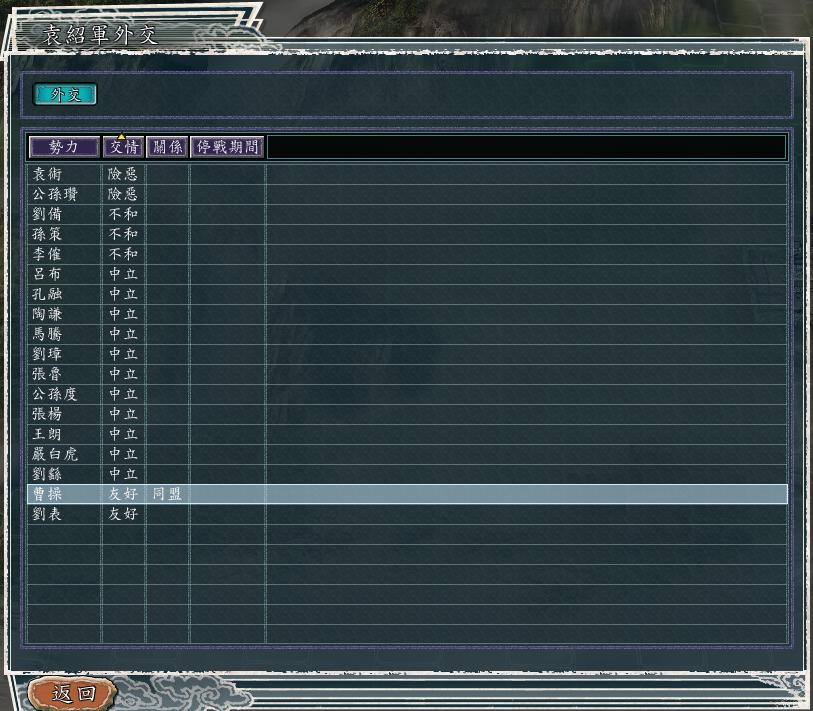The width and height of the screenshot is (813, 711).
Task: Click 中立 status in 公孫度 row
Action: click(x=123, y=394)
